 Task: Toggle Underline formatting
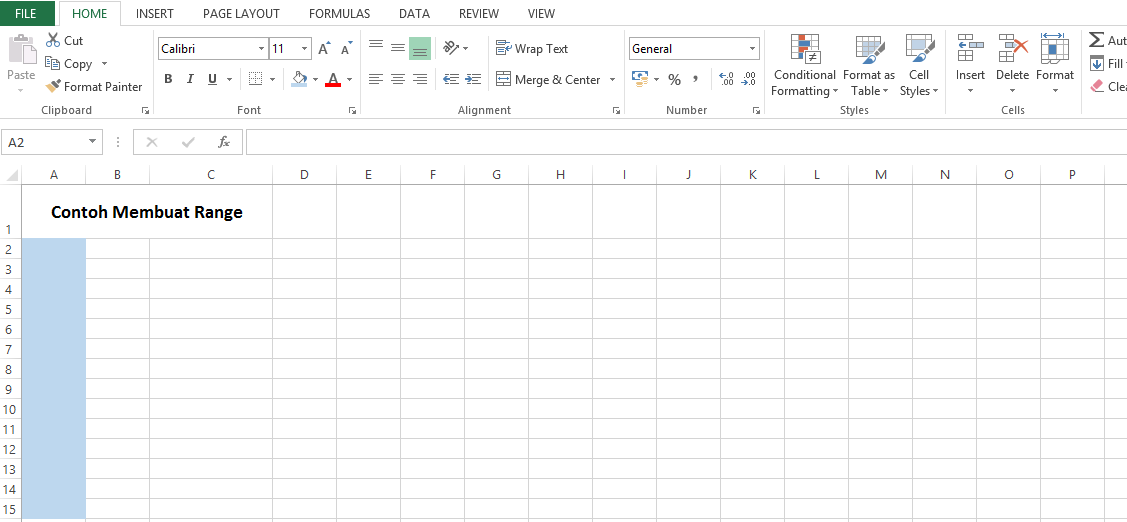212,79
